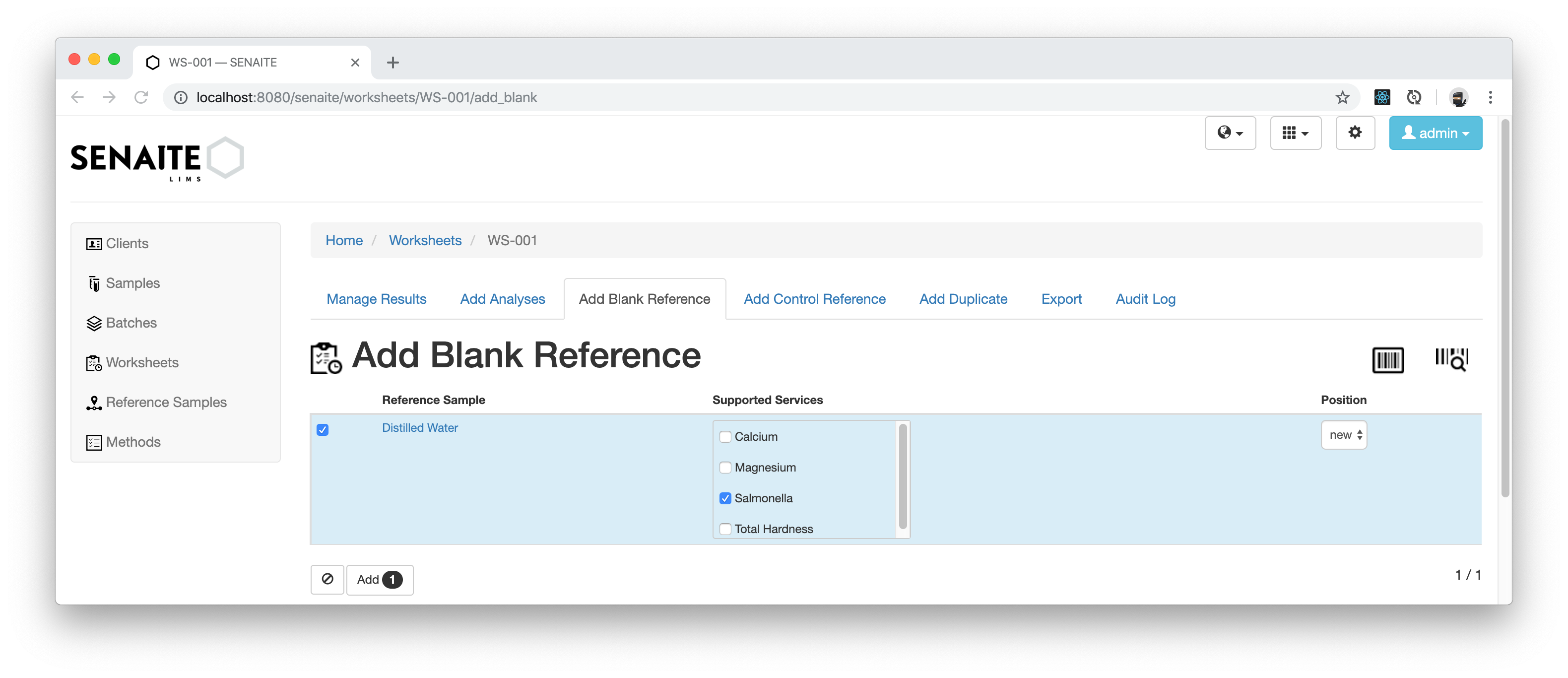Uncheck the Distilled Water row checkbox
This screenshot has width=1568, height=678.
[323, 430]
